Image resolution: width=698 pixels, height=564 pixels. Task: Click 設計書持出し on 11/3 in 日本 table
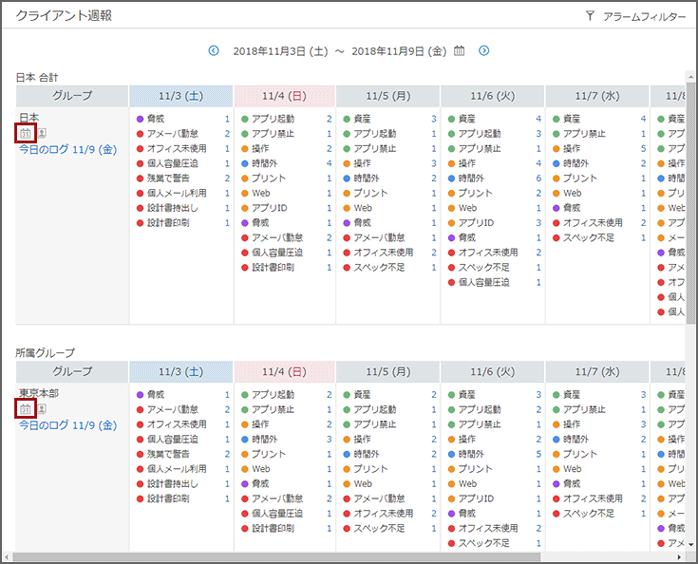point(173,208)
